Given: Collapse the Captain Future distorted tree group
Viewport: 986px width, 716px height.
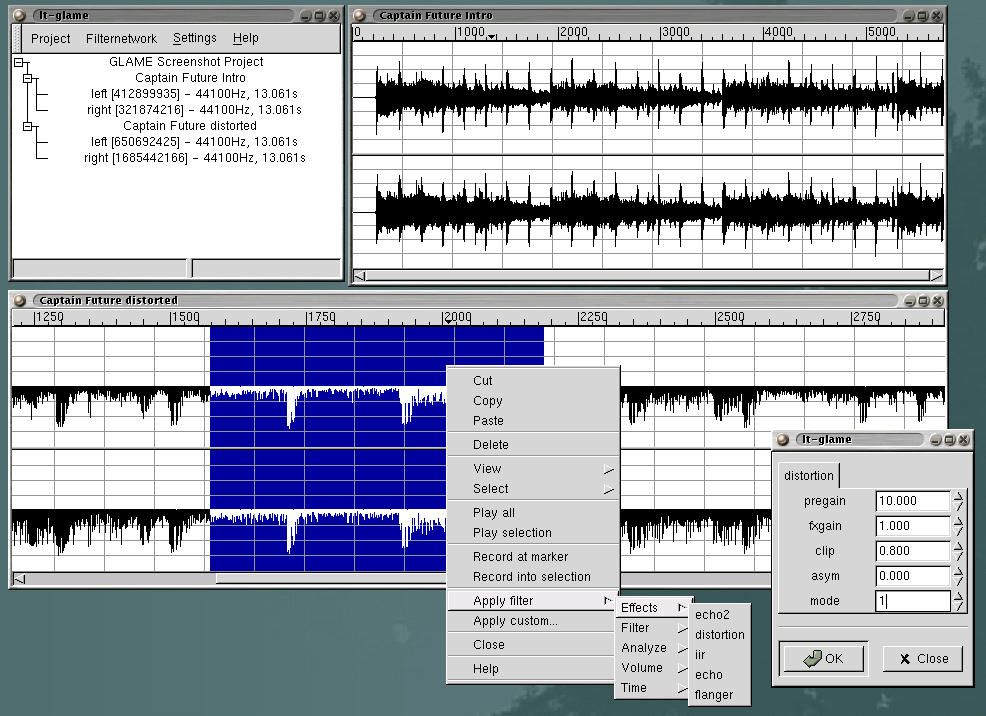Looking at the screenshot, I should (x=28, y=126).
